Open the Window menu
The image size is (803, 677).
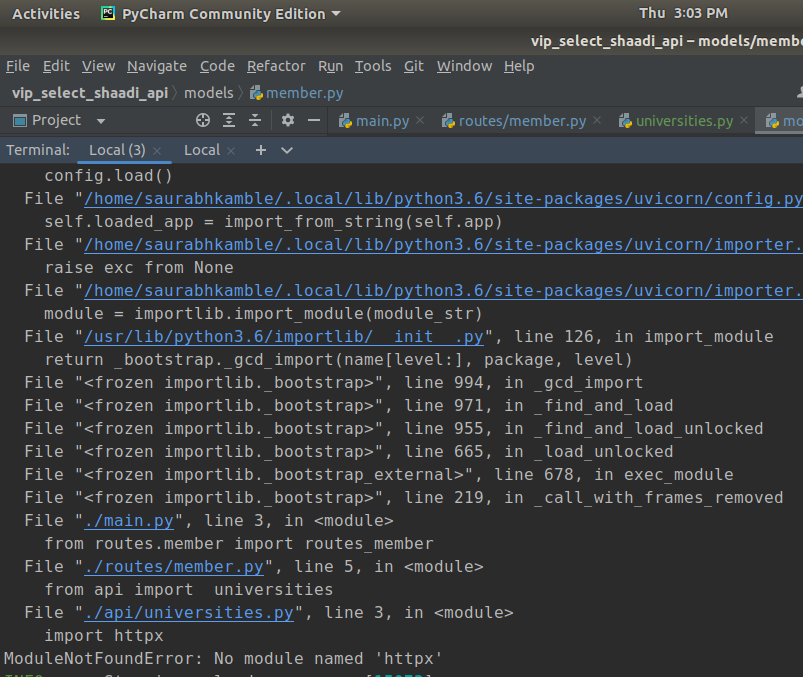tap(464, 66)
